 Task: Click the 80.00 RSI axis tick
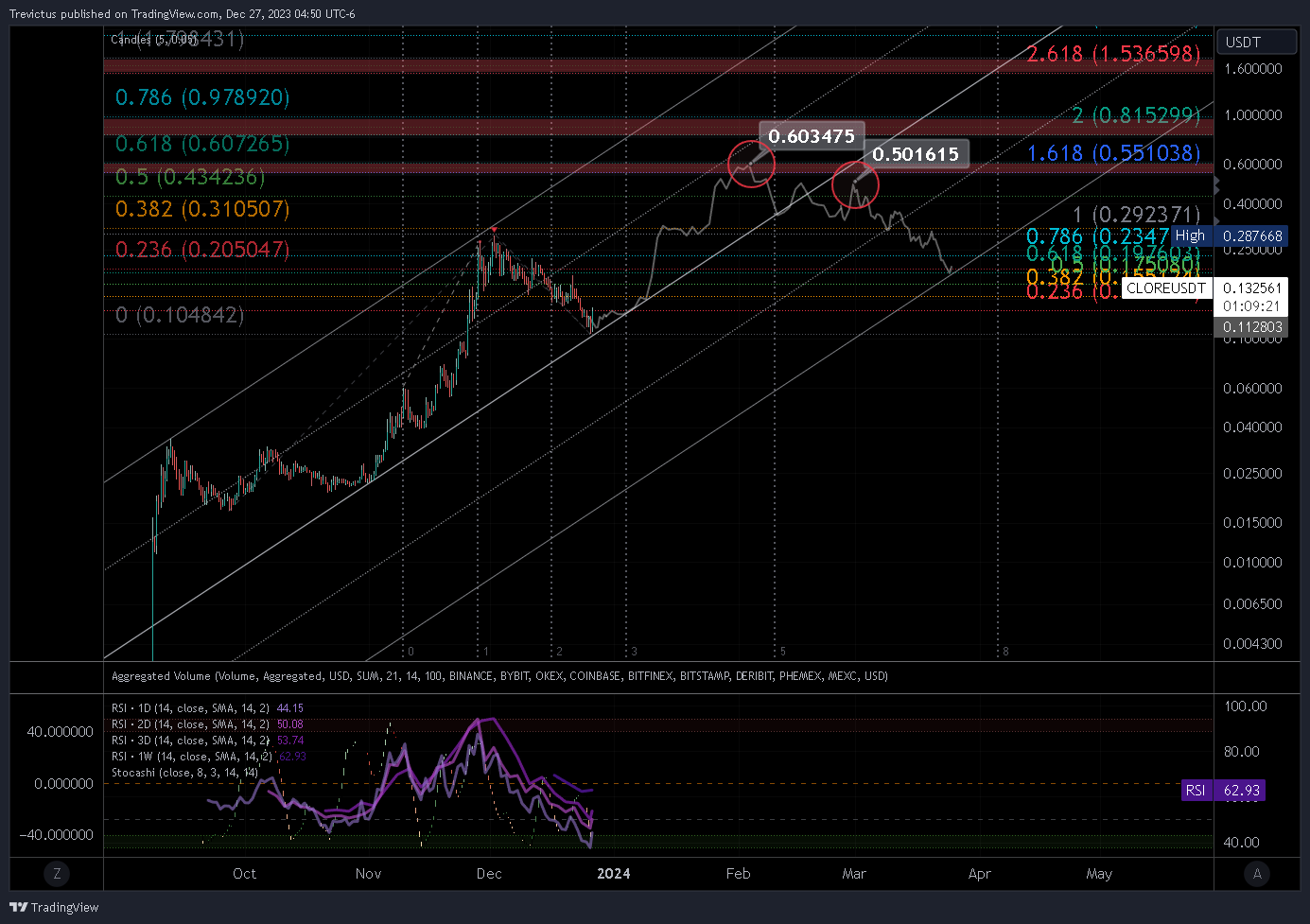click(1242, 752)
